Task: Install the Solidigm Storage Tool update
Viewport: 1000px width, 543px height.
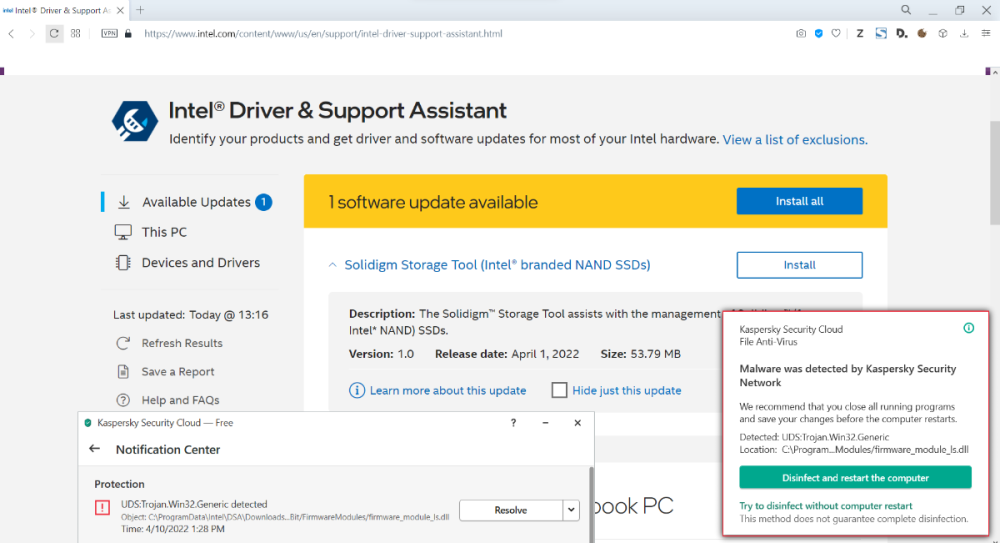Action: pyautogui.click(x=799, y=265)
